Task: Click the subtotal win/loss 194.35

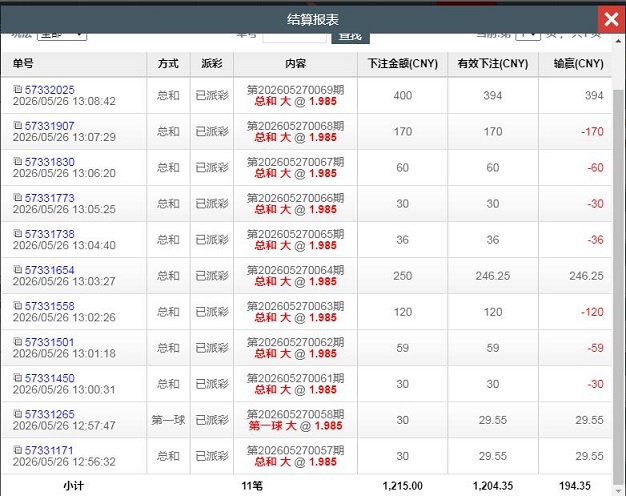Action: (574, 486)
